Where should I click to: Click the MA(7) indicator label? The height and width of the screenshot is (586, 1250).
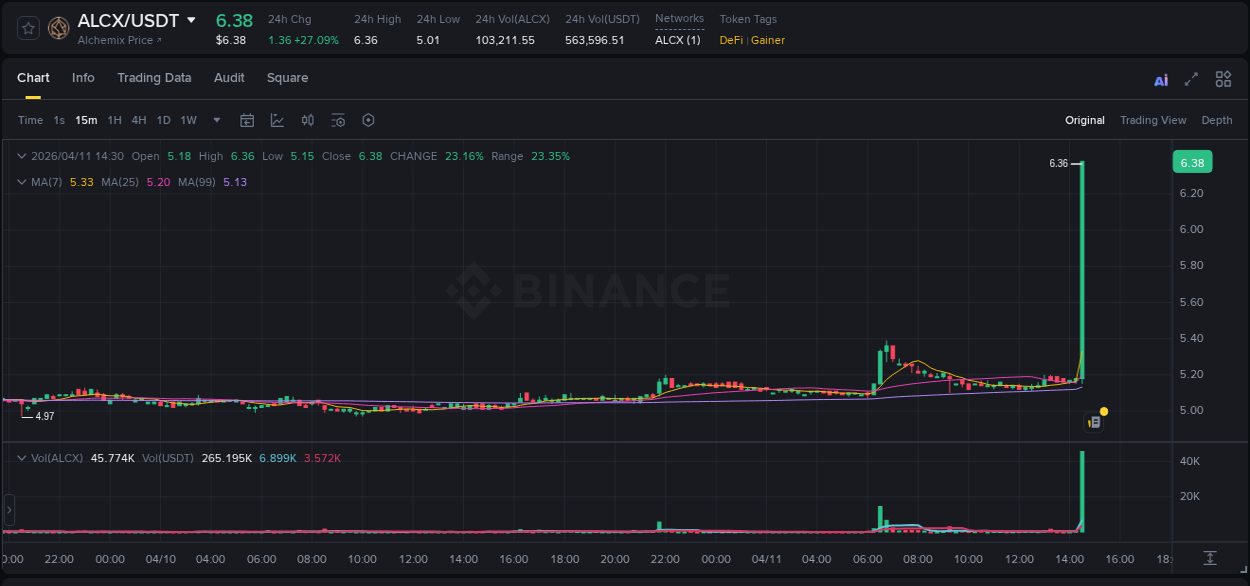(x=47, y=182)
